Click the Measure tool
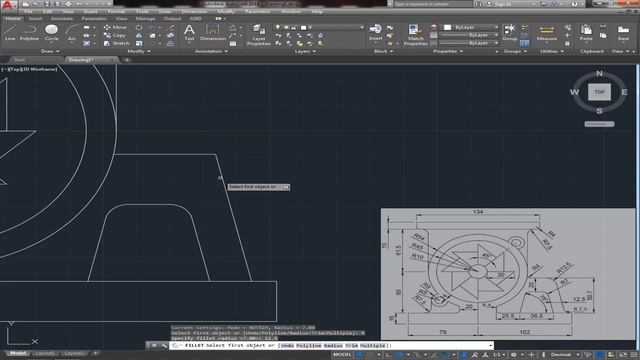 (547, 32)
